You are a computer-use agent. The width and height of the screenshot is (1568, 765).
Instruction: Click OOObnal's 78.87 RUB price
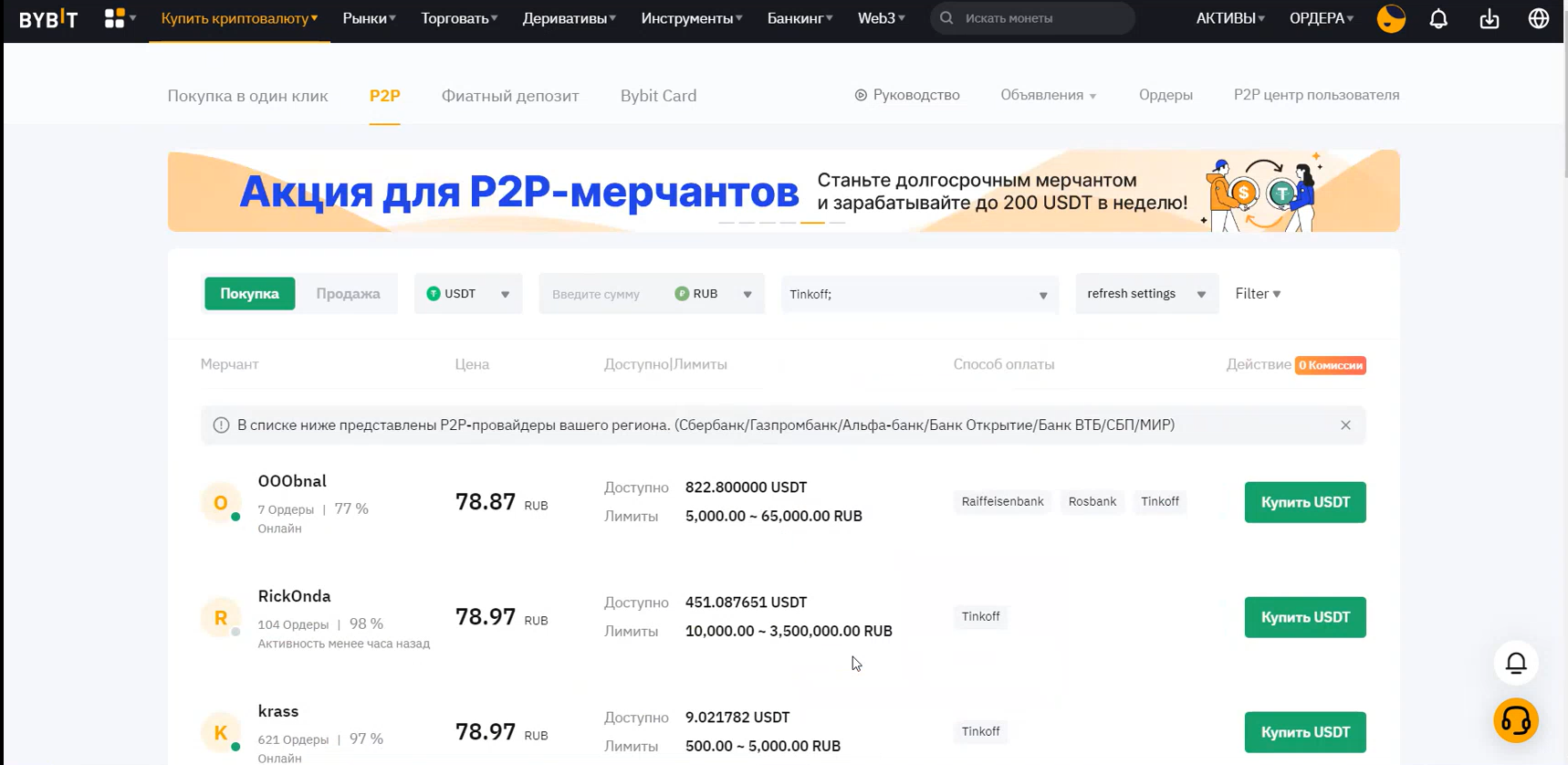point(502,502)
